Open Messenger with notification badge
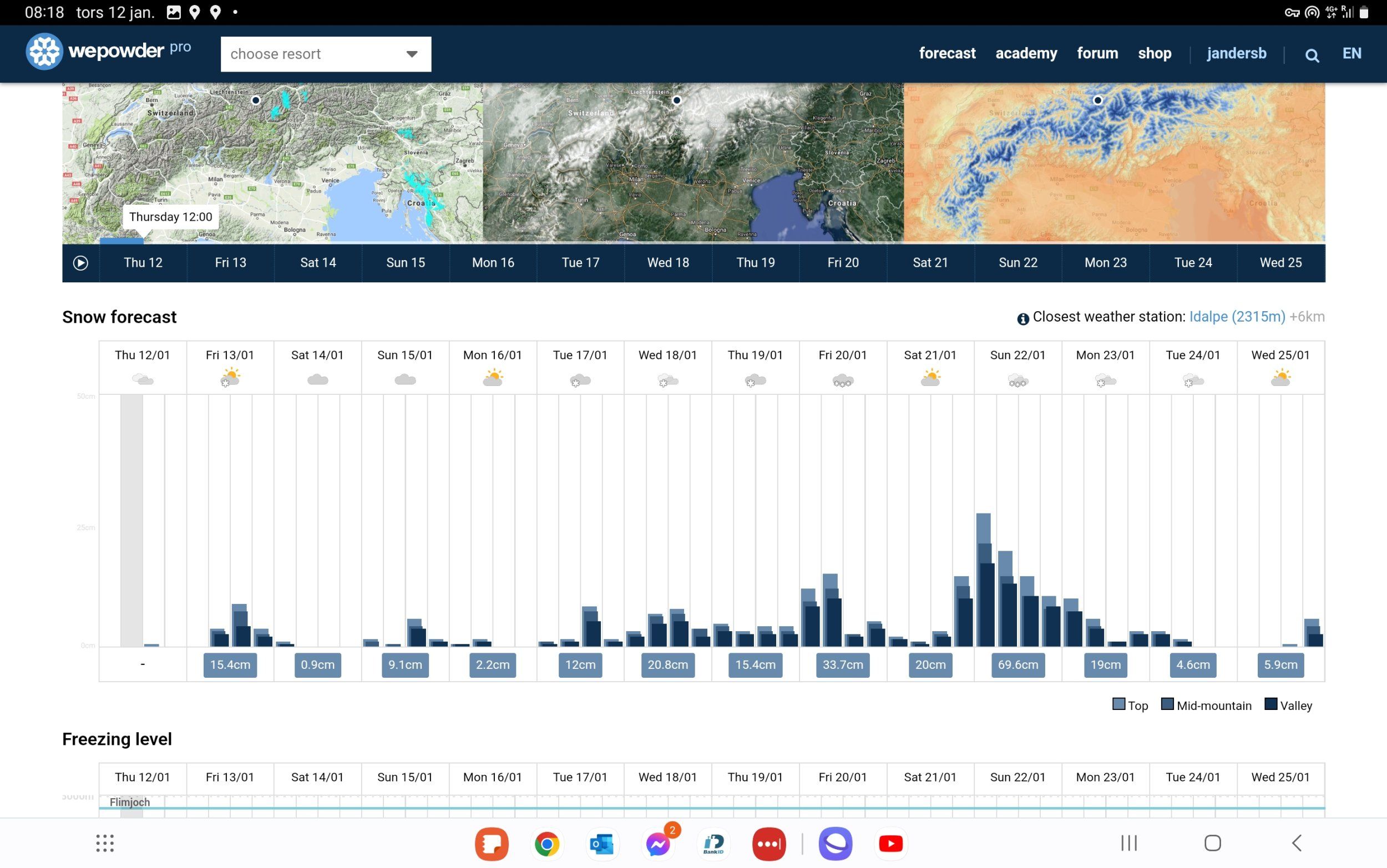The image size is (1387, 868). coord(659,843)
